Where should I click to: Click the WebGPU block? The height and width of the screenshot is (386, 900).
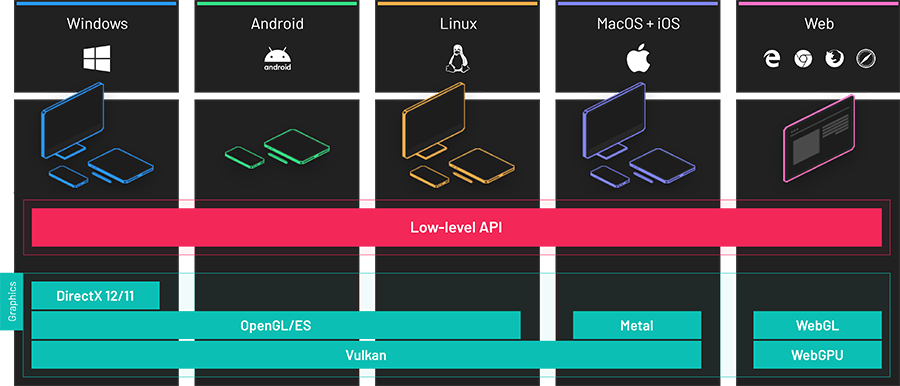[817, 355]
